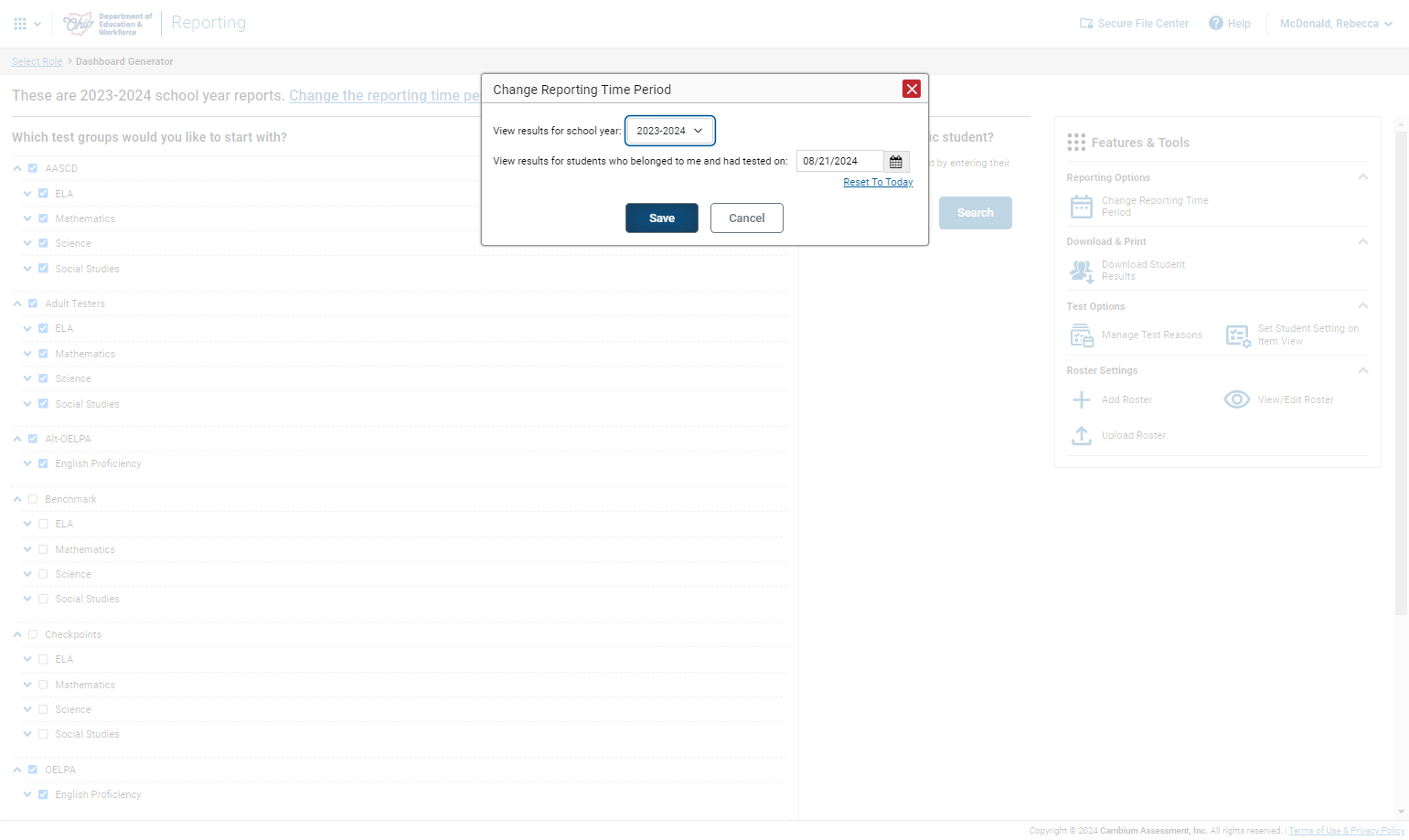Collapse the Benchmark test group

tap(17, 499)
